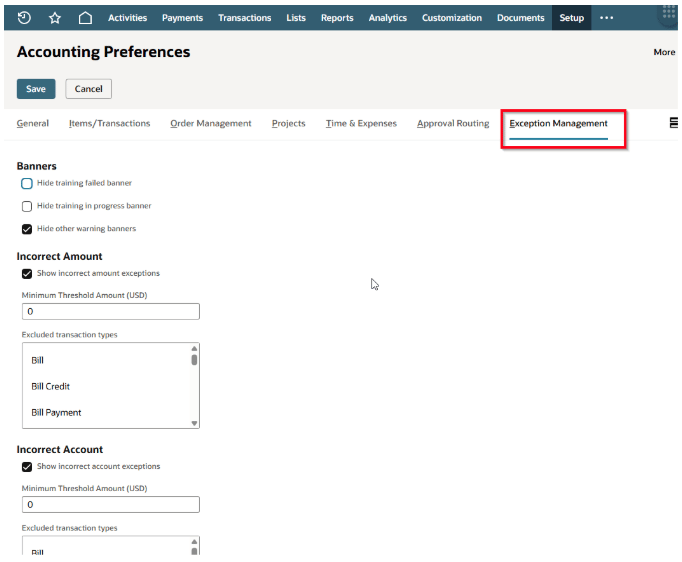Click Incorrect Amount Minimum Threshold Amount field
682x562 pixels.
coord(111,311)
